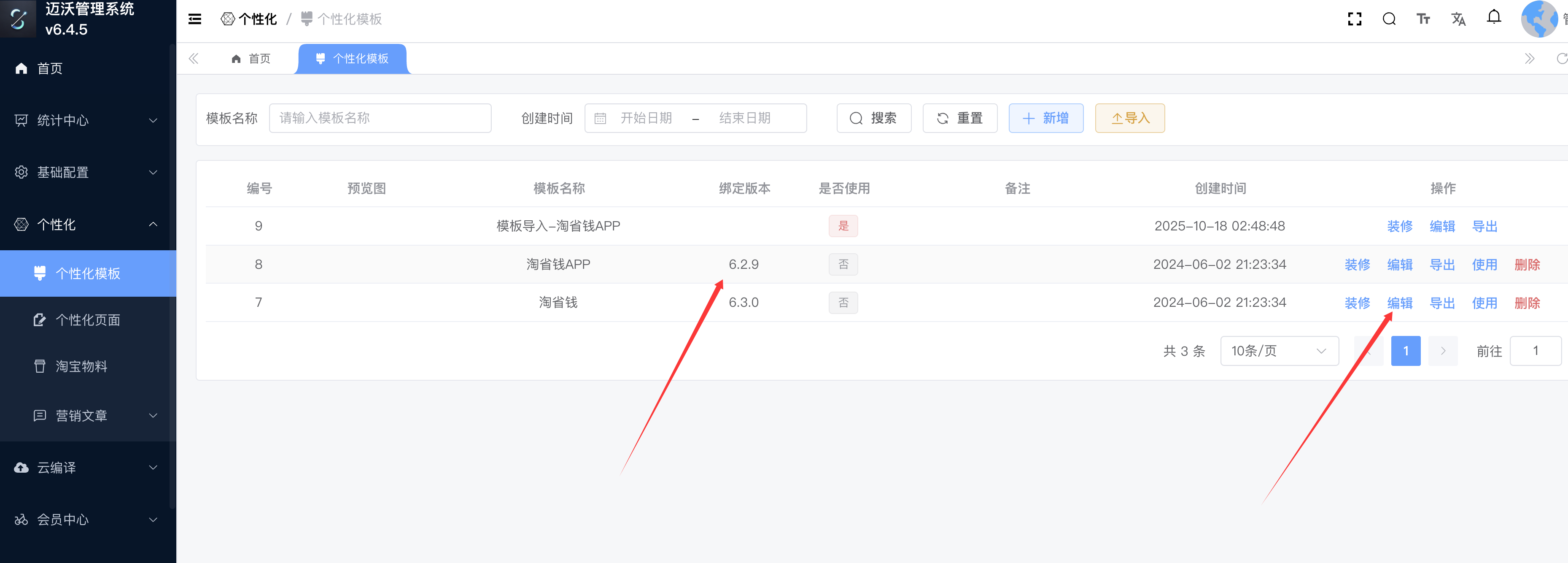Click the 导入 button
This screenshot has width=1568, height=563.
[x=1130, y=118]
